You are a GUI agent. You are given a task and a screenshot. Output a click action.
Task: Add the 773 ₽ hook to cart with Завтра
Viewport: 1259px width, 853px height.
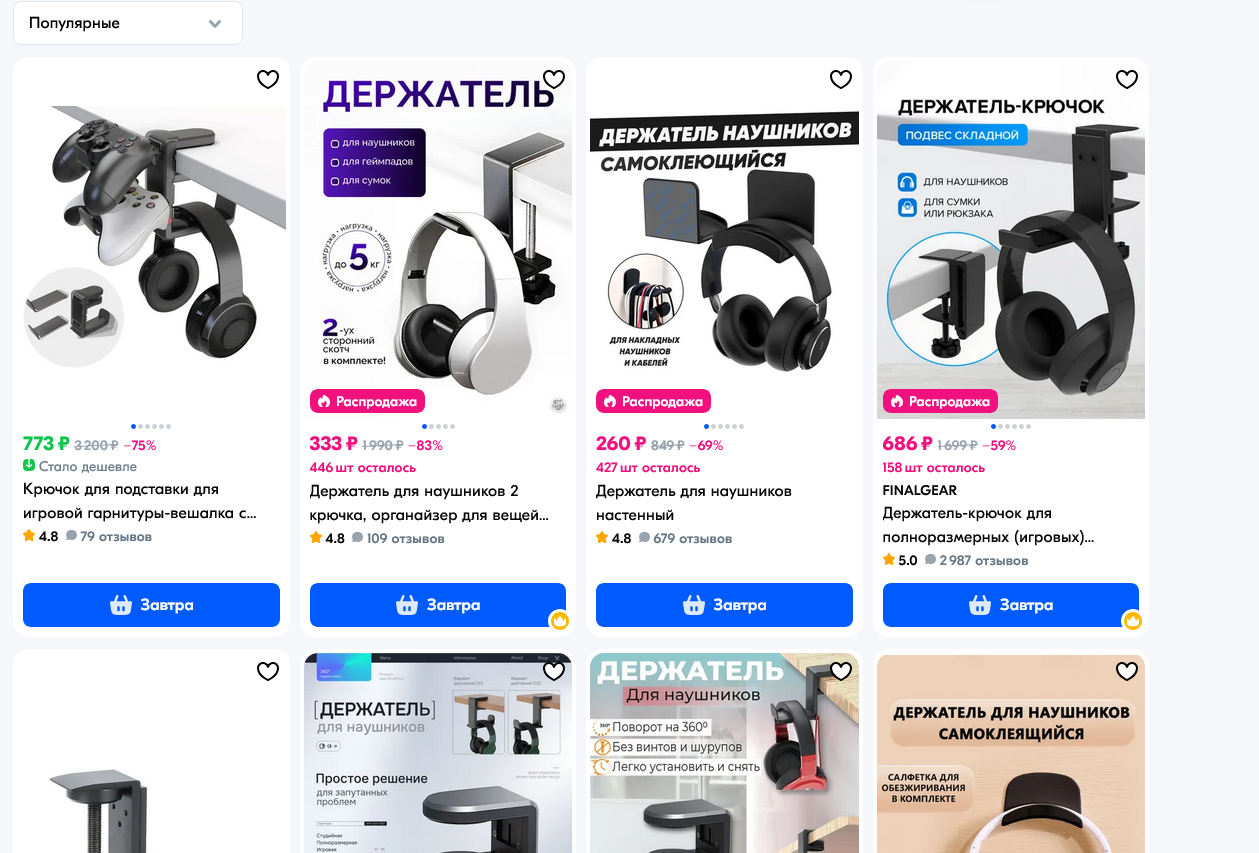coord(151,605)
